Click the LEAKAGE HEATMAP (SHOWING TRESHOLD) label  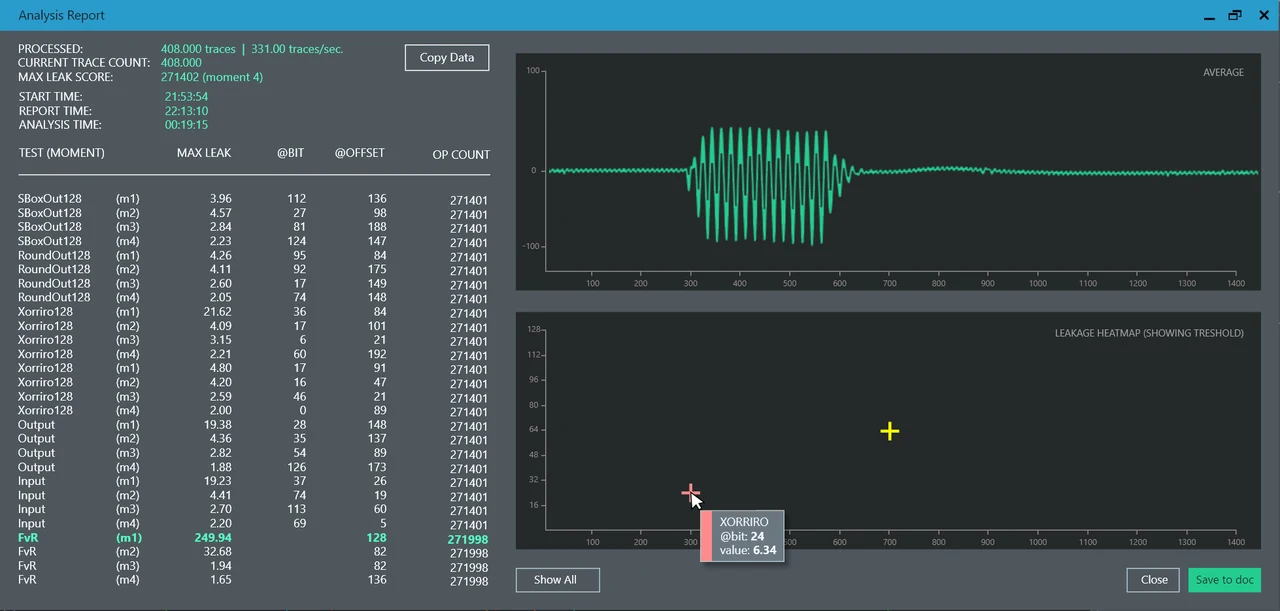pos(1149,333)
